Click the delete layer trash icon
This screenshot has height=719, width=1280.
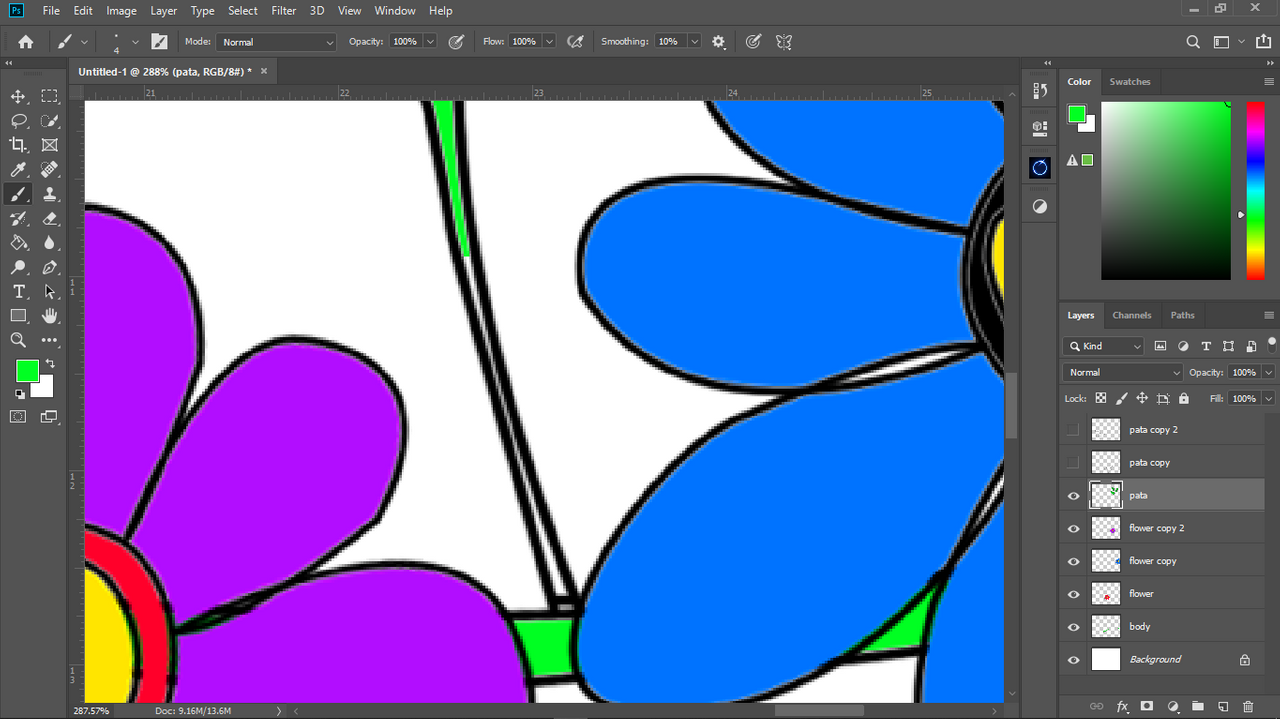coord(1248,706)
